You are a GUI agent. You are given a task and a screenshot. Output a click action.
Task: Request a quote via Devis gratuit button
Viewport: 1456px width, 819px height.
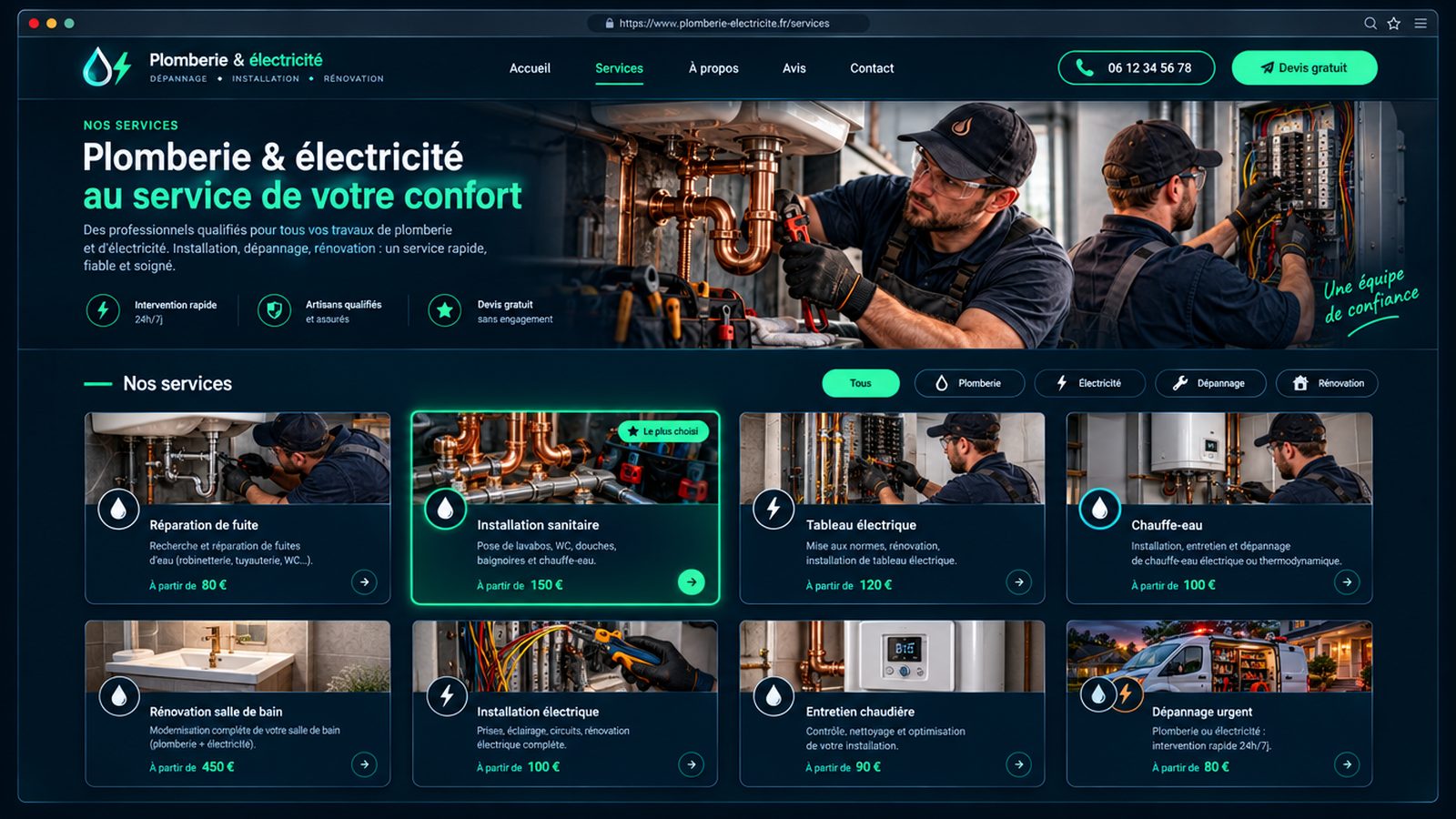point(1304,67)
